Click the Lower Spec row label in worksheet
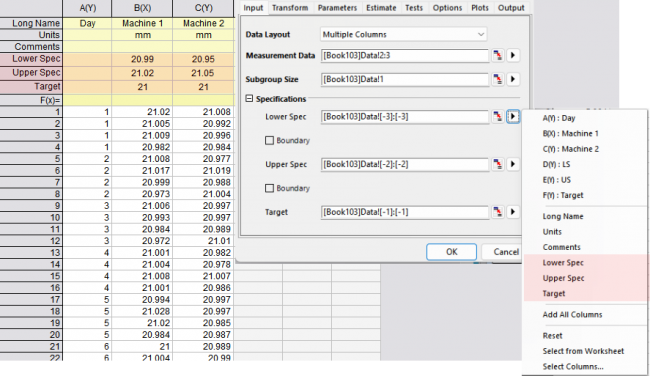The image size is (650, 376). point(31,59)
